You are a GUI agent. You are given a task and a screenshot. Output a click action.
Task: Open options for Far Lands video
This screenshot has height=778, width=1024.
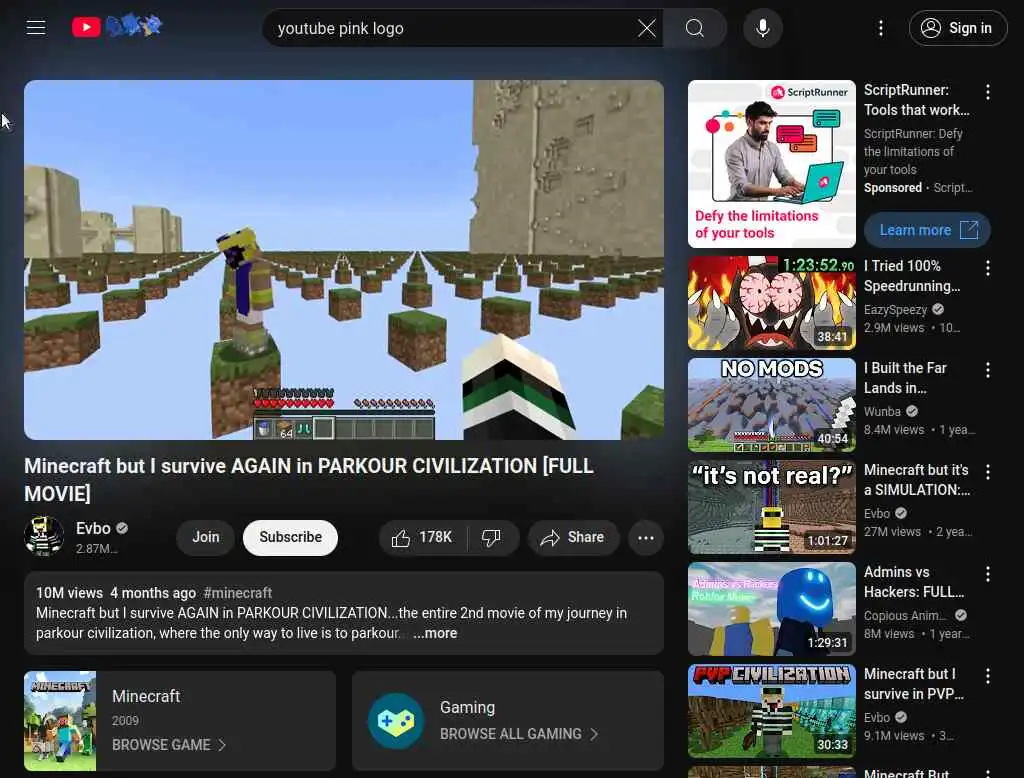pos(987,370)
